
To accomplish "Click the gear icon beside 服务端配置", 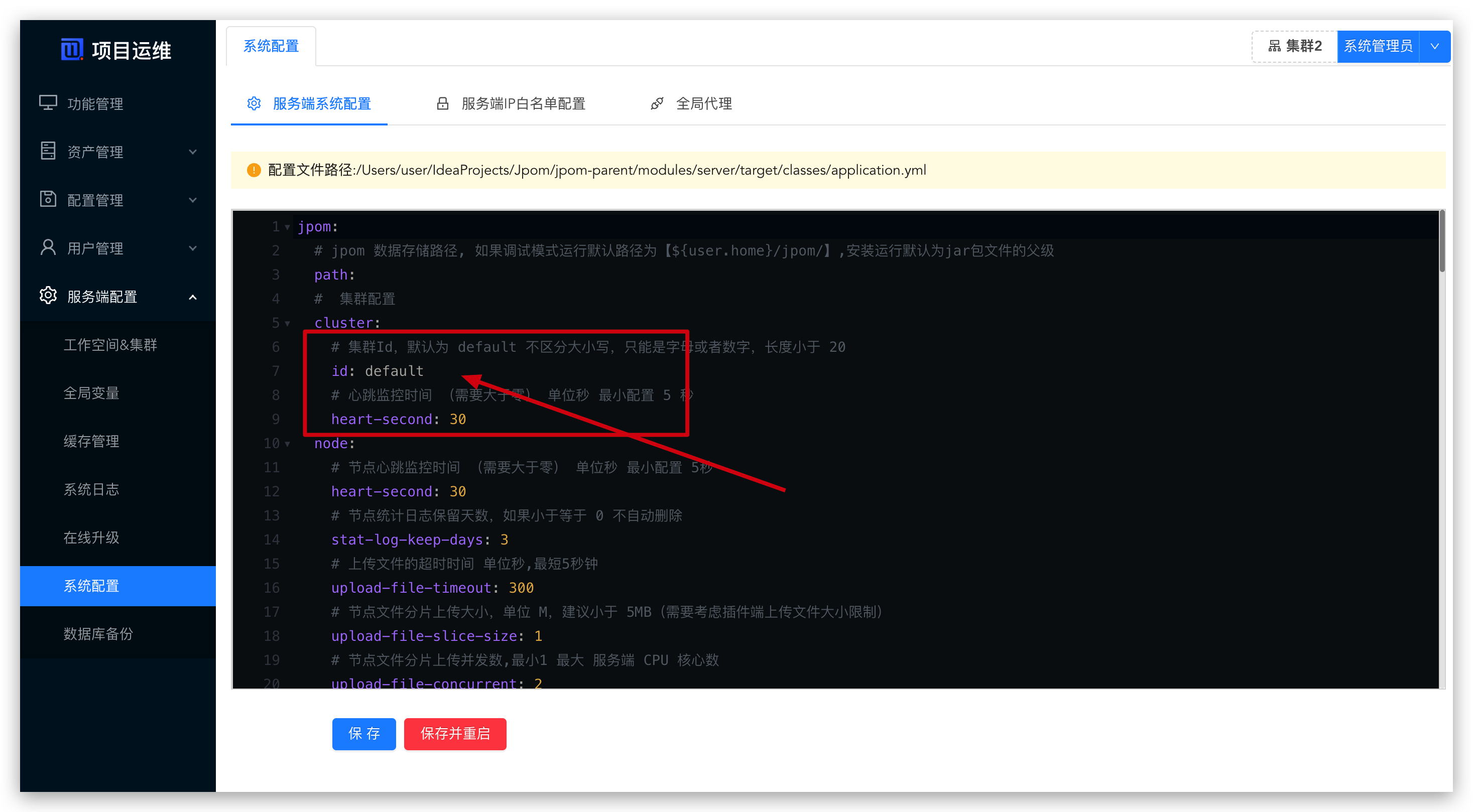I will click(x=48, y=296).
